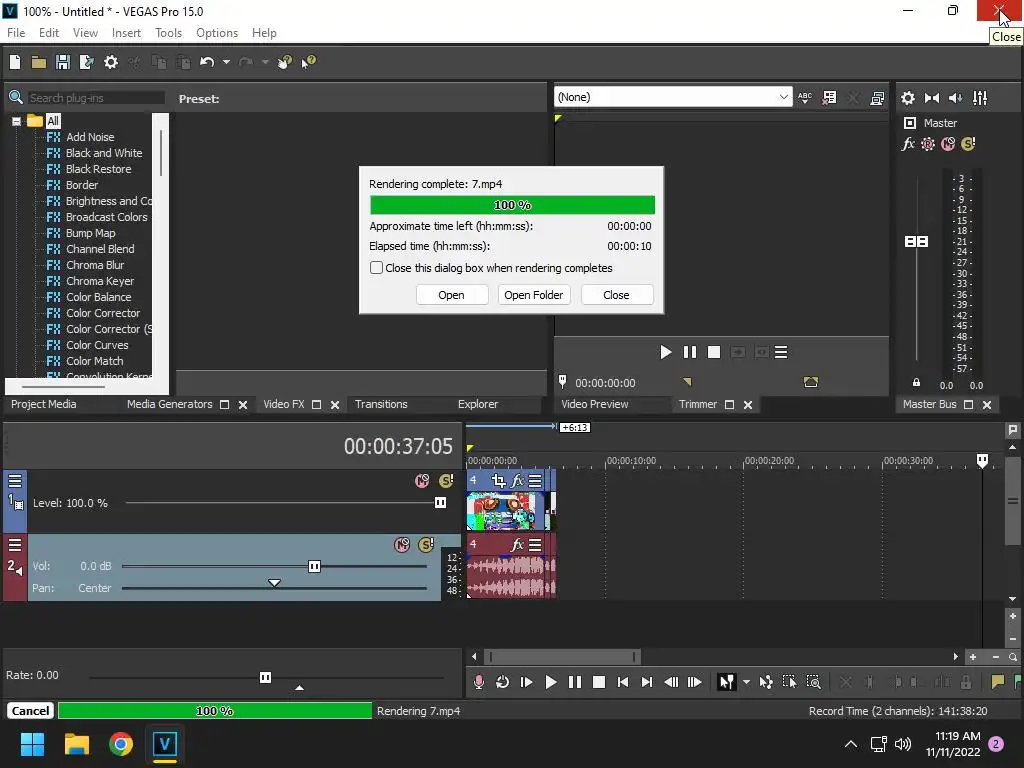Switch to the Video Preview tab
1024x768 pixels.
(x=594, y=404)
